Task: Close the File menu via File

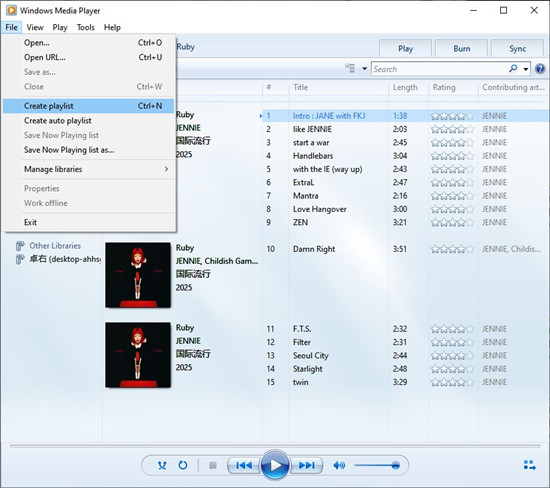Action: [x=12, y=27]
